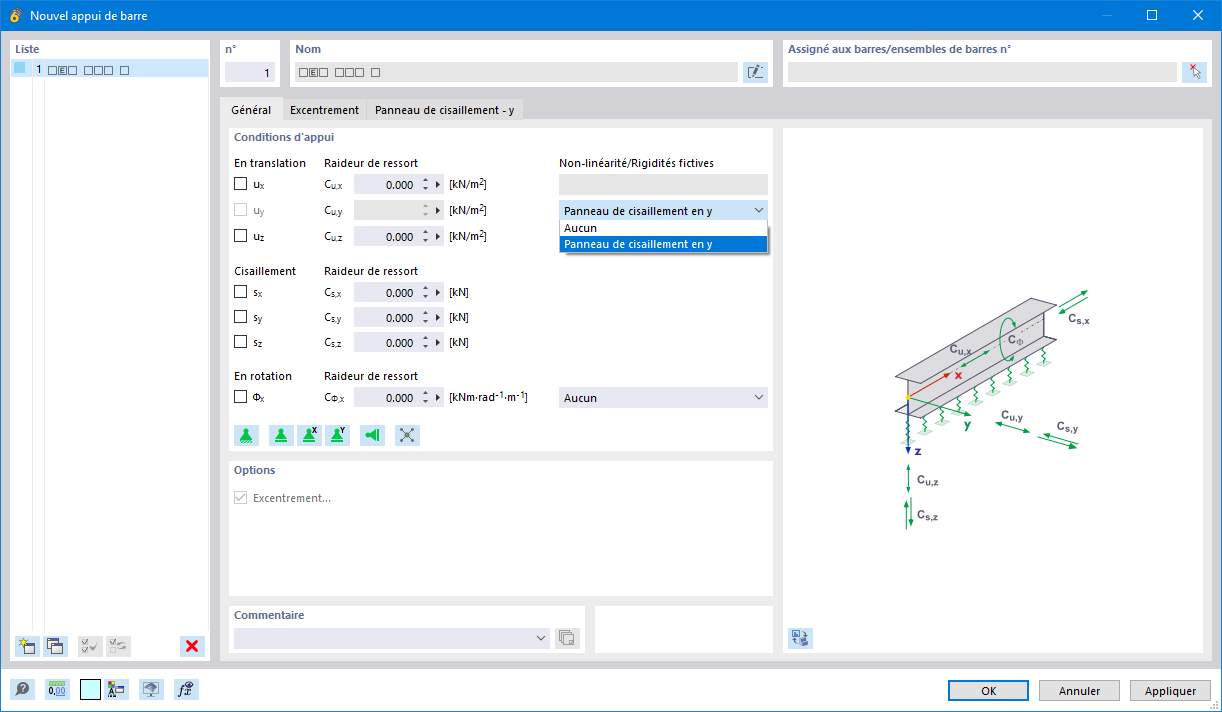Click the view settings icon below the beam diagram
The width and height of the screenshot is (1222, 712).
tap(800, 638)
